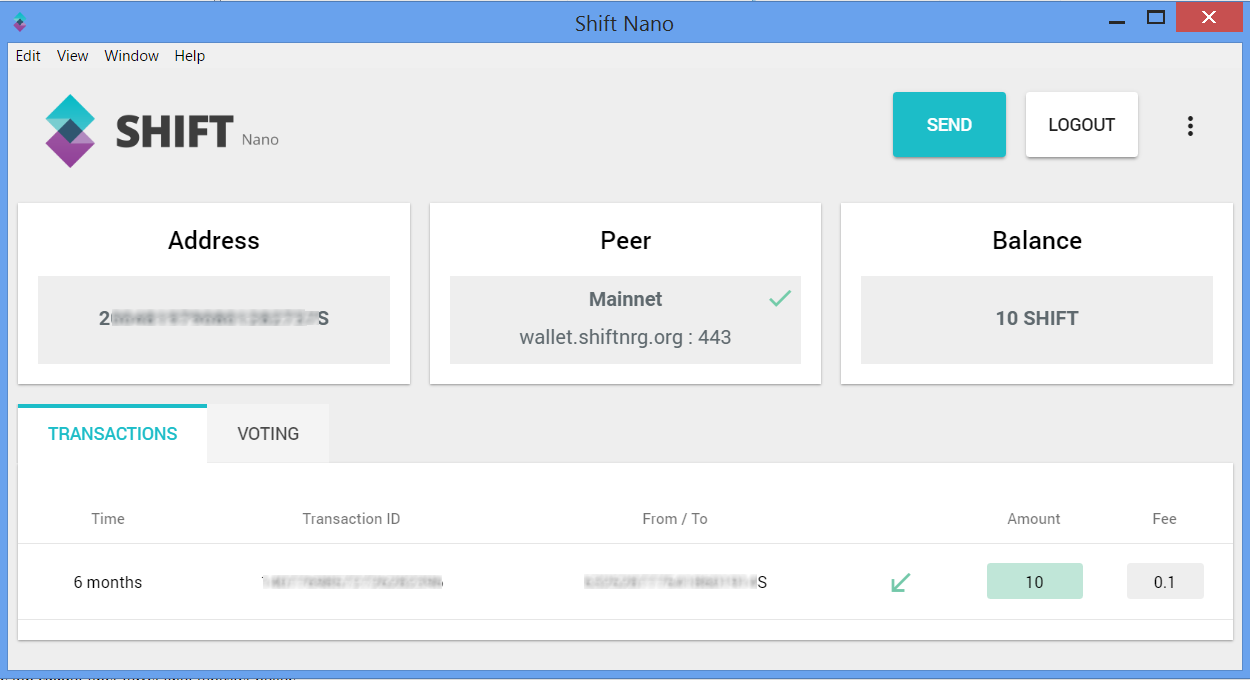Close the Shift Nano window

point(1209,17)
